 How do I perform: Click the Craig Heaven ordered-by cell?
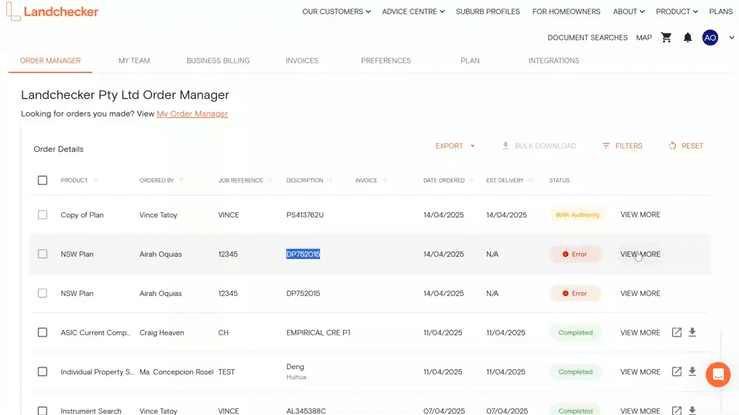[x=162, y=332]
